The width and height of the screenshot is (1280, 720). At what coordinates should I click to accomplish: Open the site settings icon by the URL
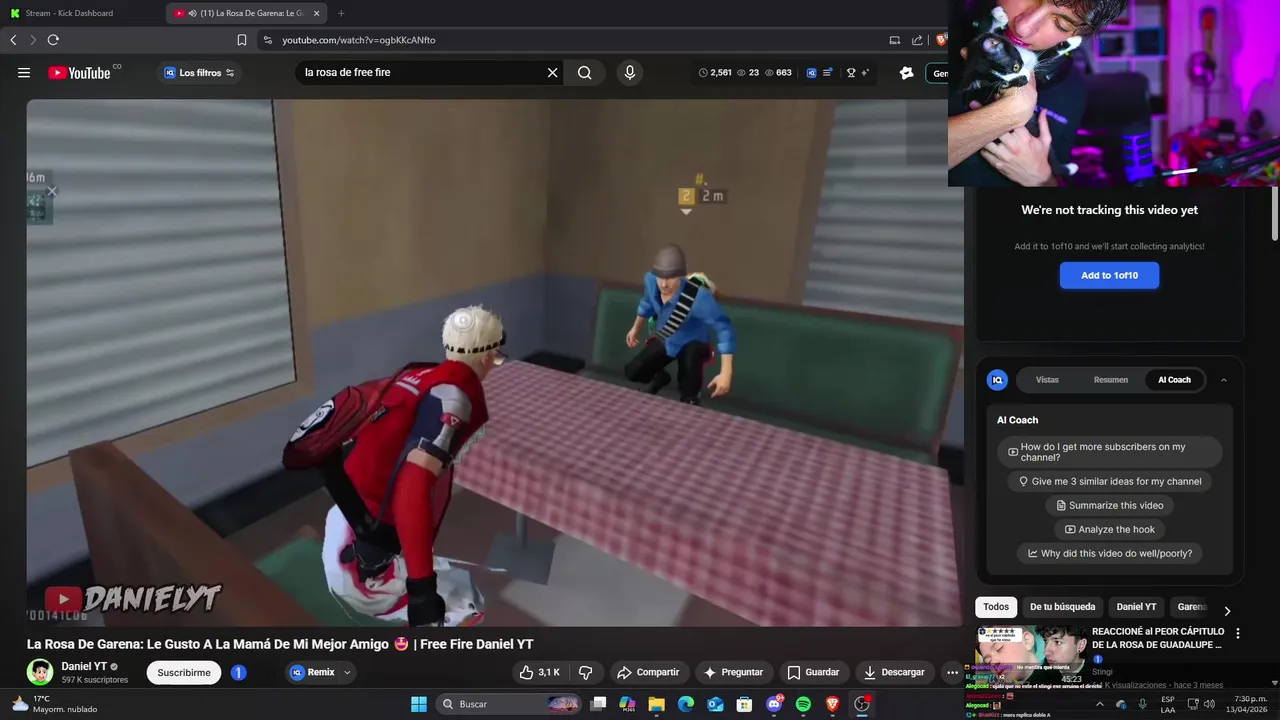click(x=267, y=40)
